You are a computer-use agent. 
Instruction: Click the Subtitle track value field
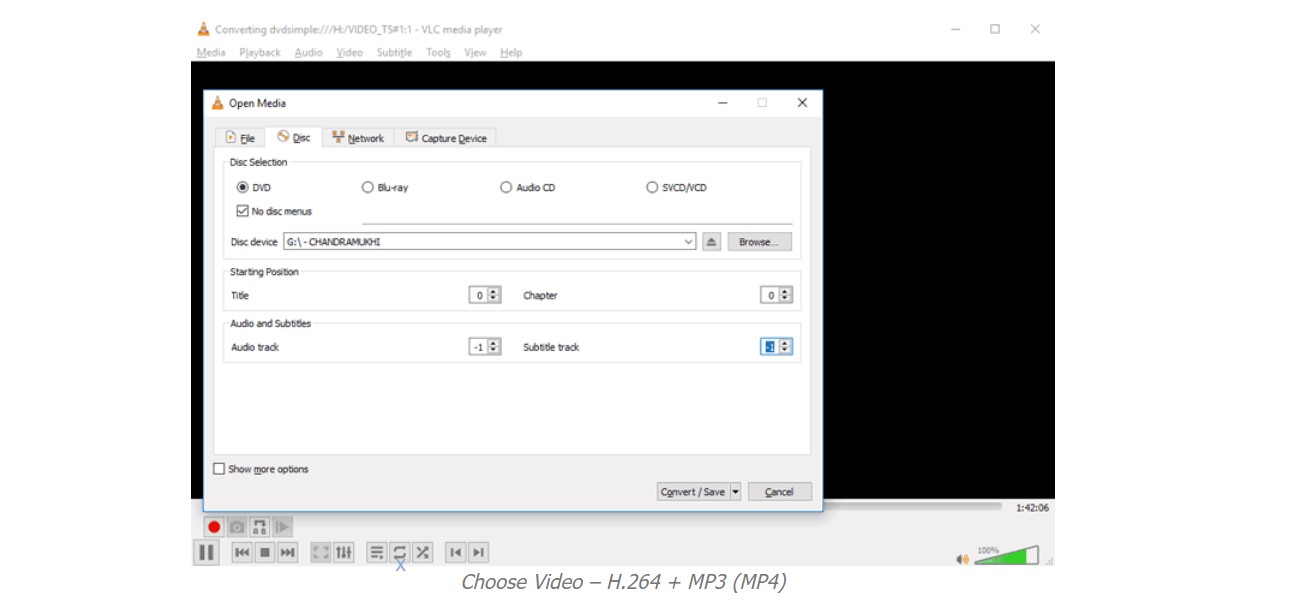click(x=770, y=347)
